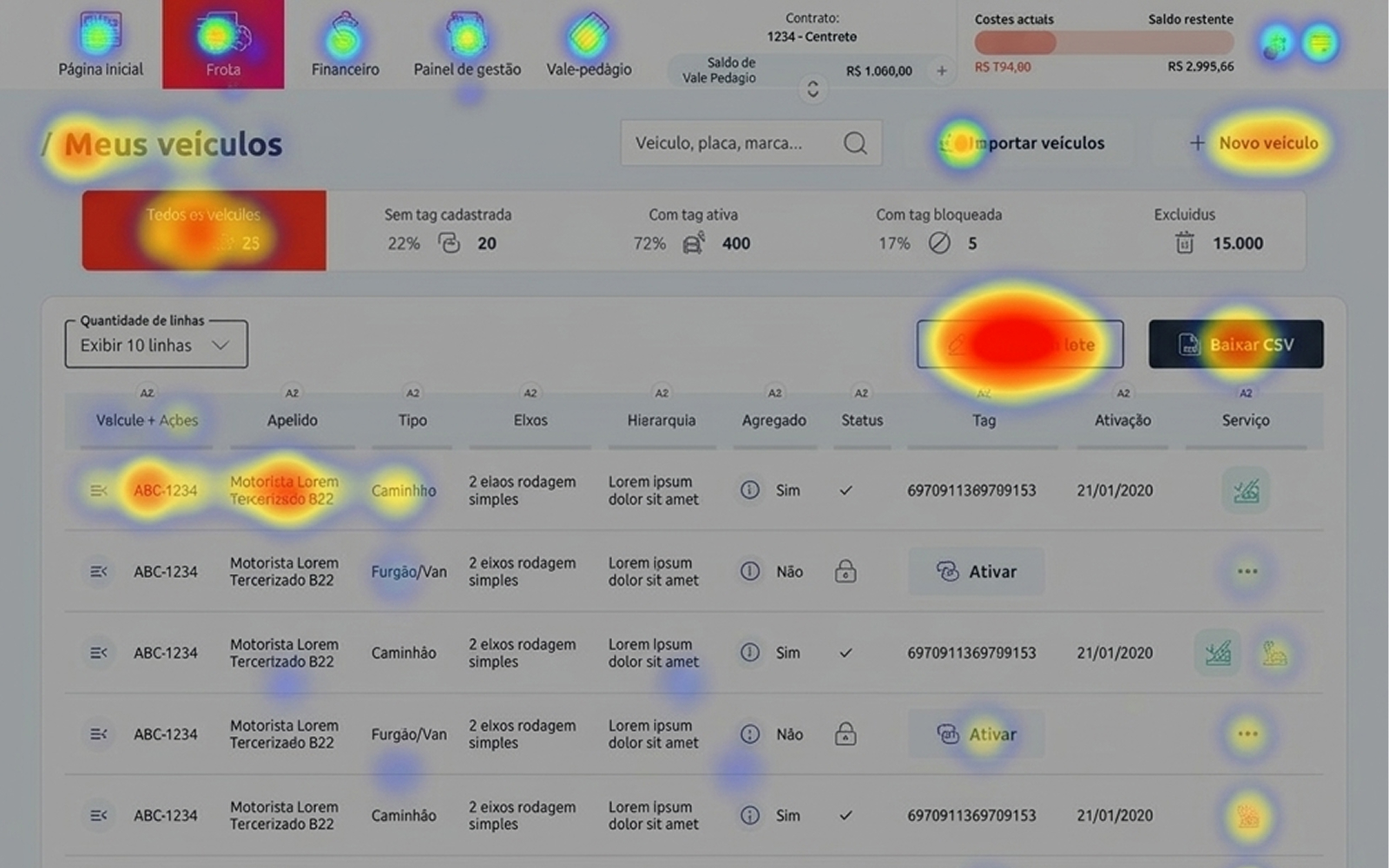This screenshot has height=868, width=1389.
Task: Click AZ sort icon above Status
Action: [x=861, y=393]
